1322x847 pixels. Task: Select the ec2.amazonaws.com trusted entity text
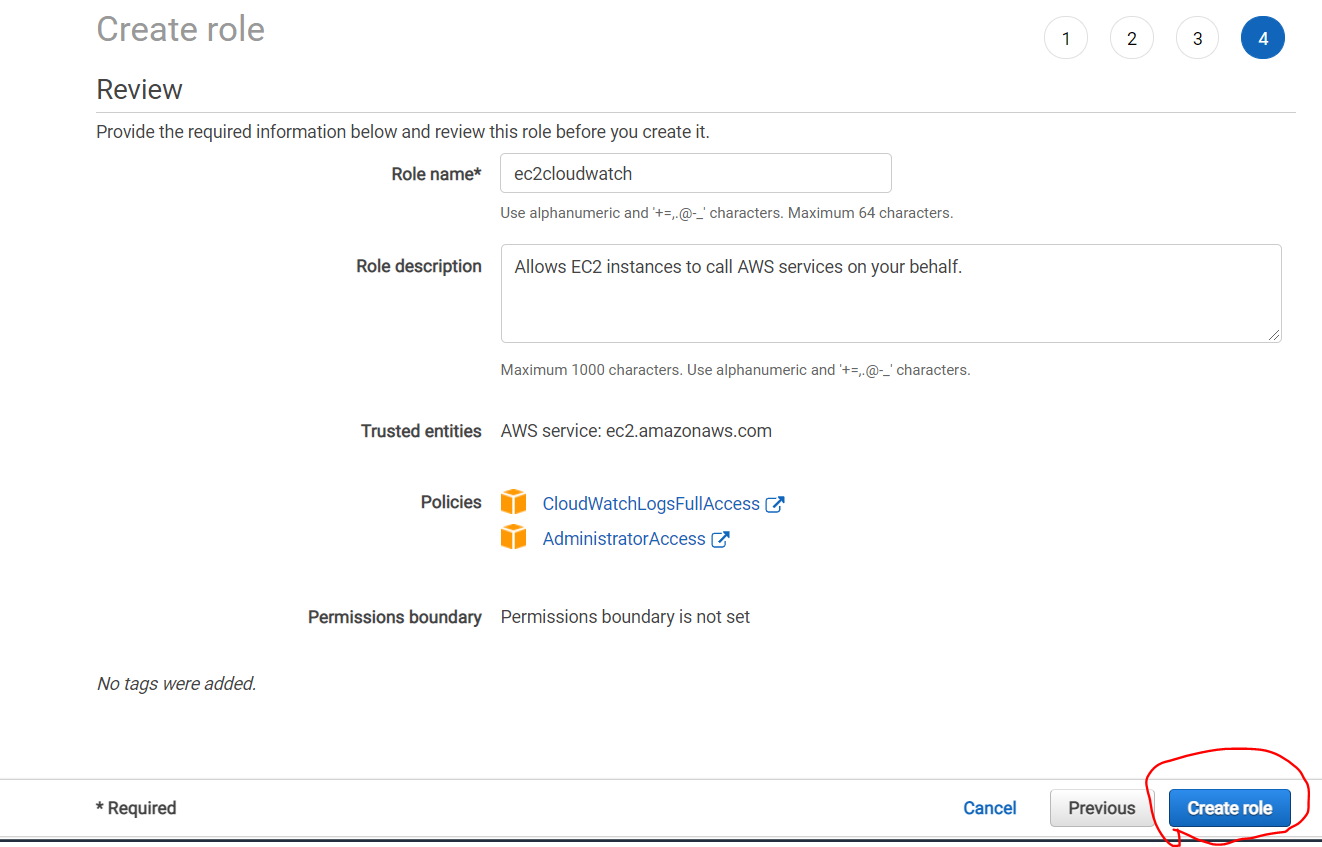coord(689,431)
